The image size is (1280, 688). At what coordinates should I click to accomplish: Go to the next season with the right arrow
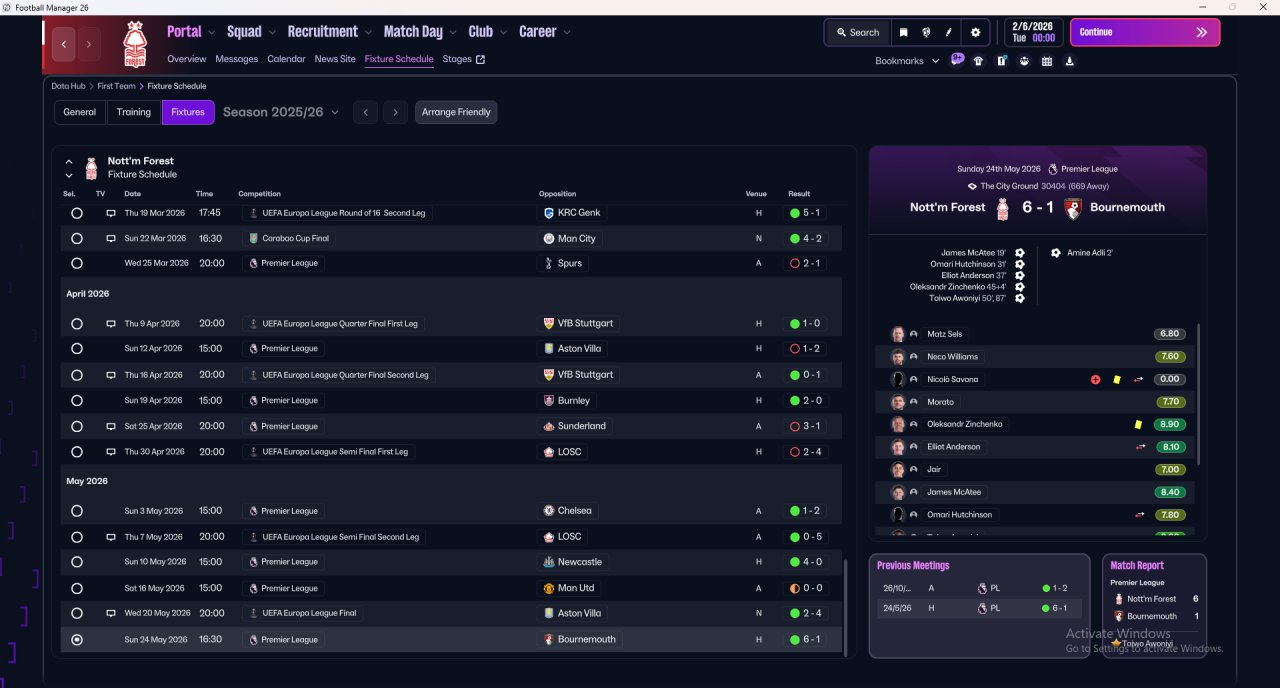pos(396,112)
